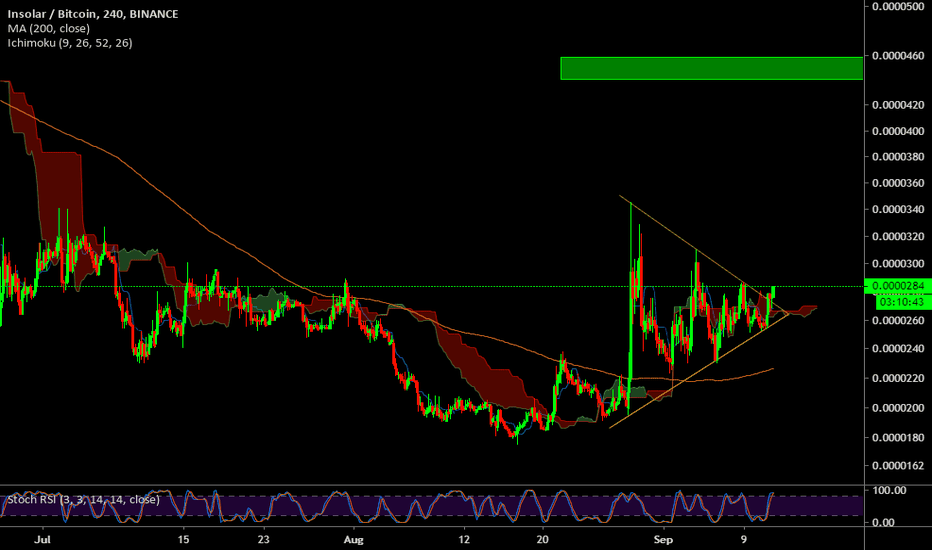Select the MA (200, close) indicator label

[x=49, y=29]
